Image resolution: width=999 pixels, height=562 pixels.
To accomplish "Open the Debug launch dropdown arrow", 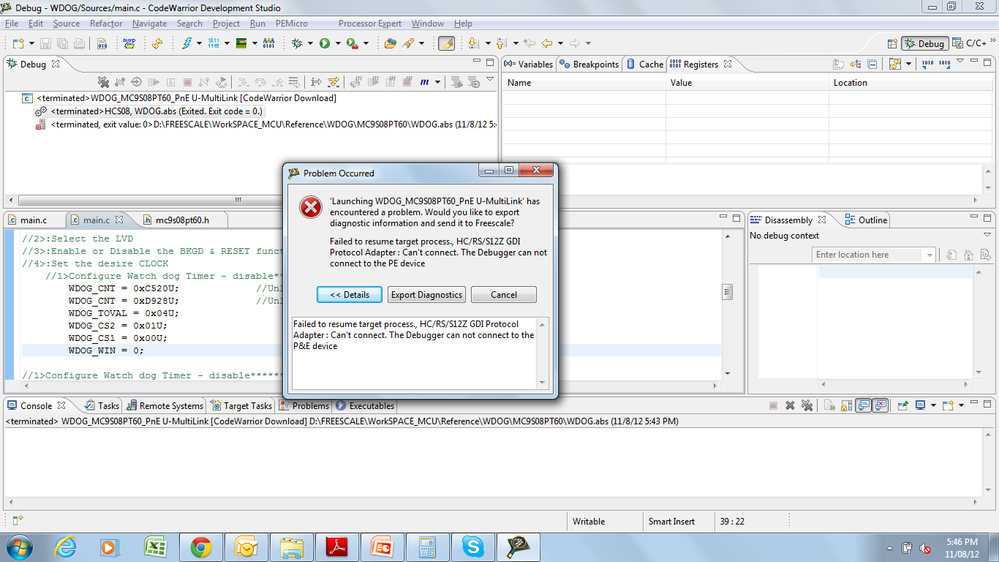I will click(310, 43).
